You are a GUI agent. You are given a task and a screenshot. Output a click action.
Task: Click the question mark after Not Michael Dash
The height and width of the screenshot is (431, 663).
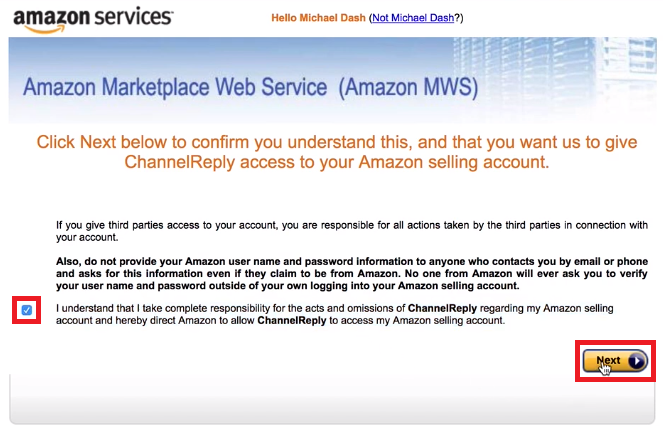coord(457,18)
